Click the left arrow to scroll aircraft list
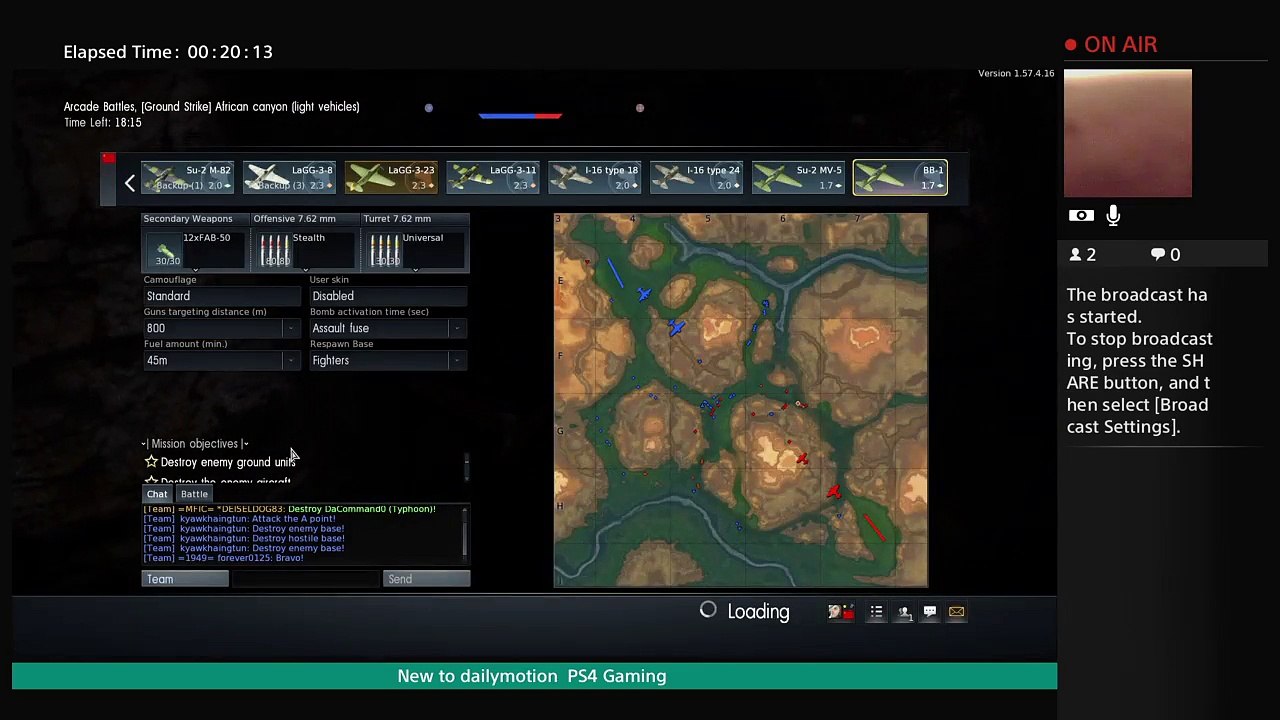 [129, 183]
